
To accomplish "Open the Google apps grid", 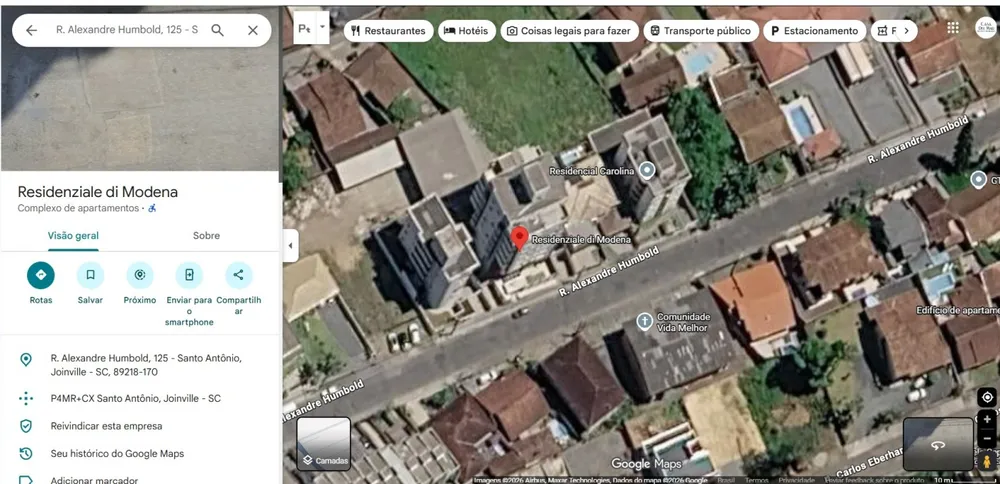I will pos(953,27).
